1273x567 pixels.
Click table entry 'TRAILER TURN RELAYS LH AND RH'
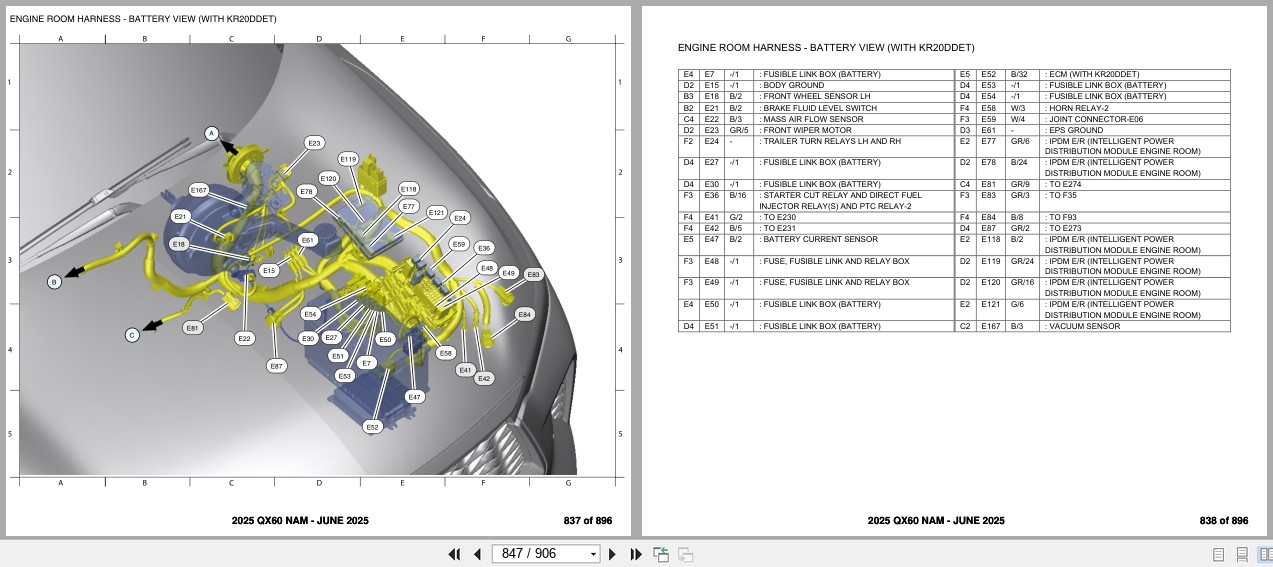[830, 141]
